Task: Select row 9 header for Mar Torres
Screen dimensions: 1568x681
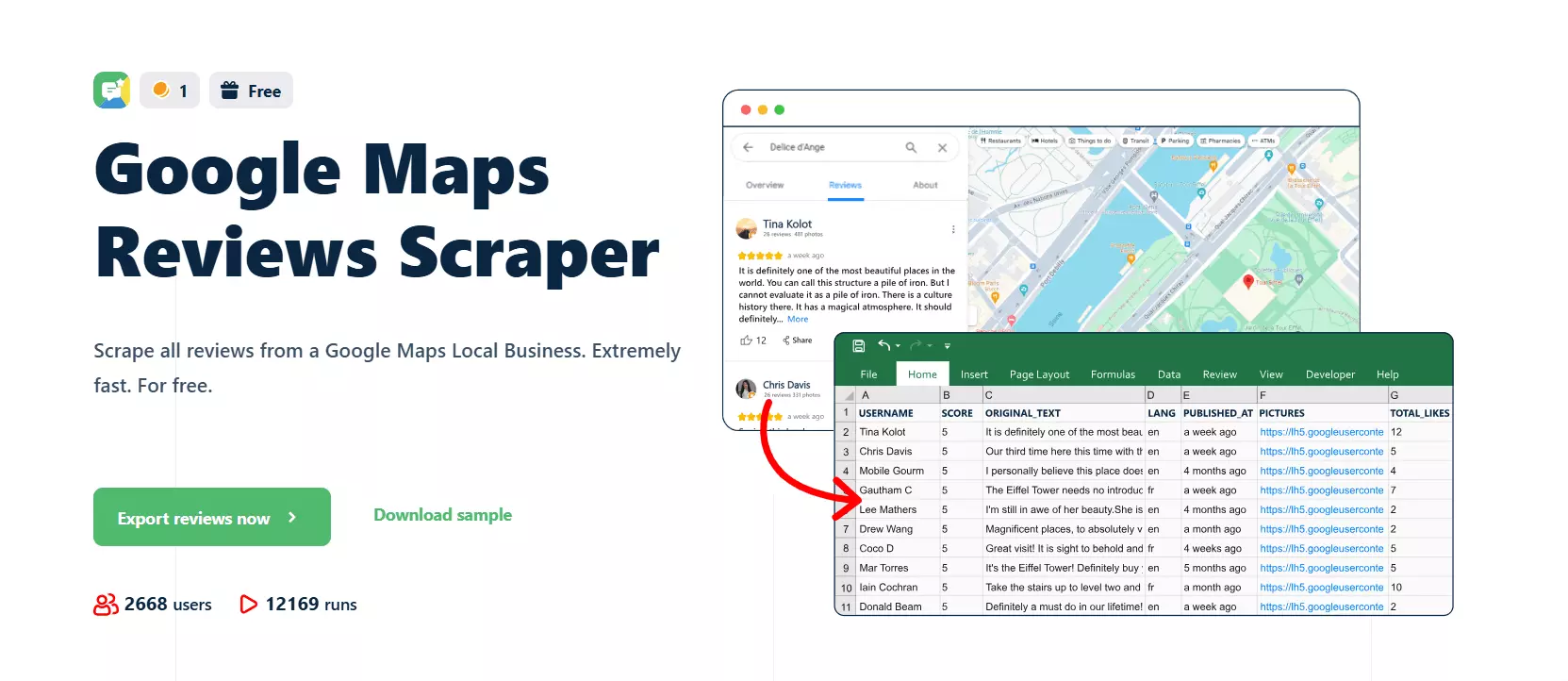Action: point(846,568)
